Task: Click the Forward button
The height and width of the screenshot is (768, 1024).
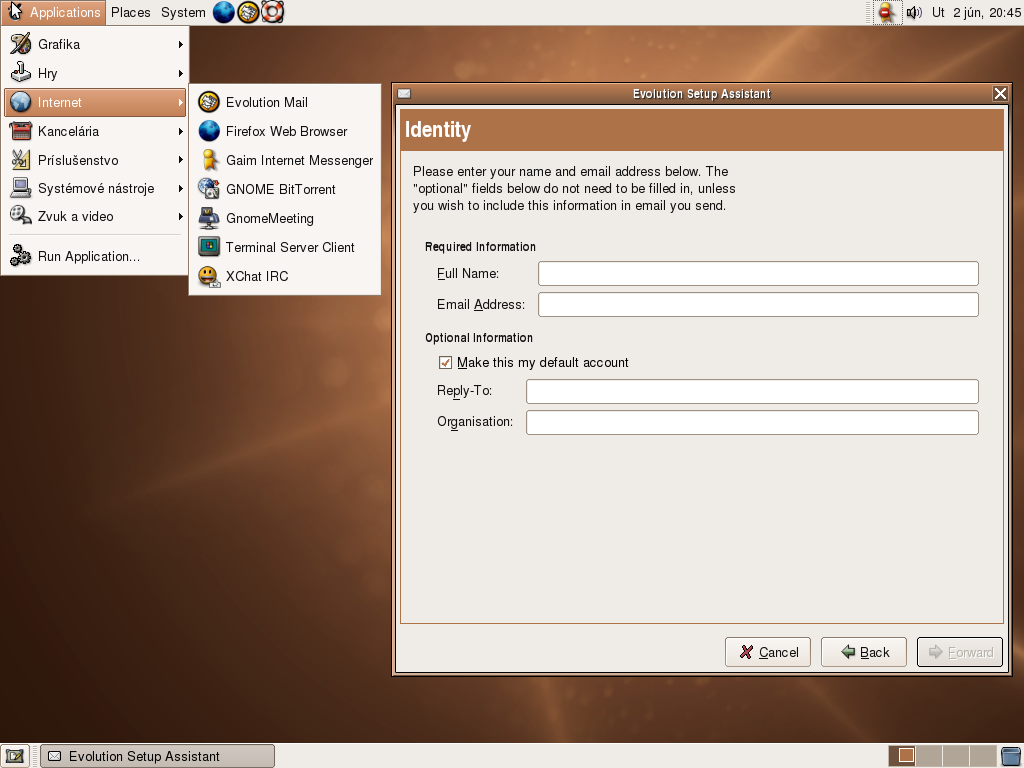Action: [x=960, y=652]
